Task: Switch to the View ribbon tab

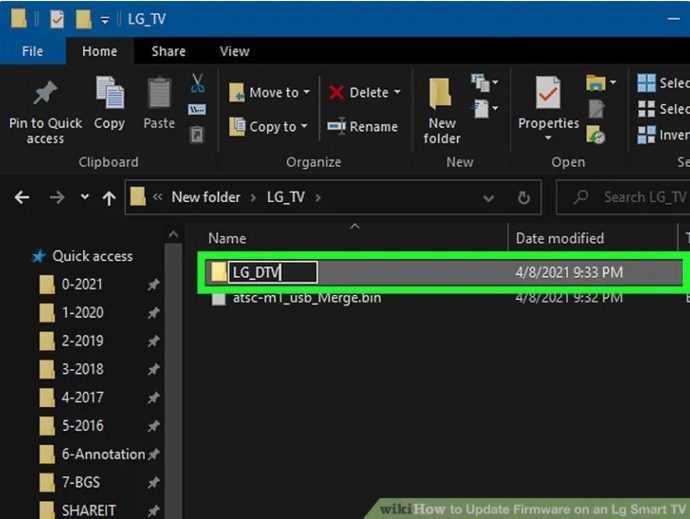Action: tap(235, 51)
